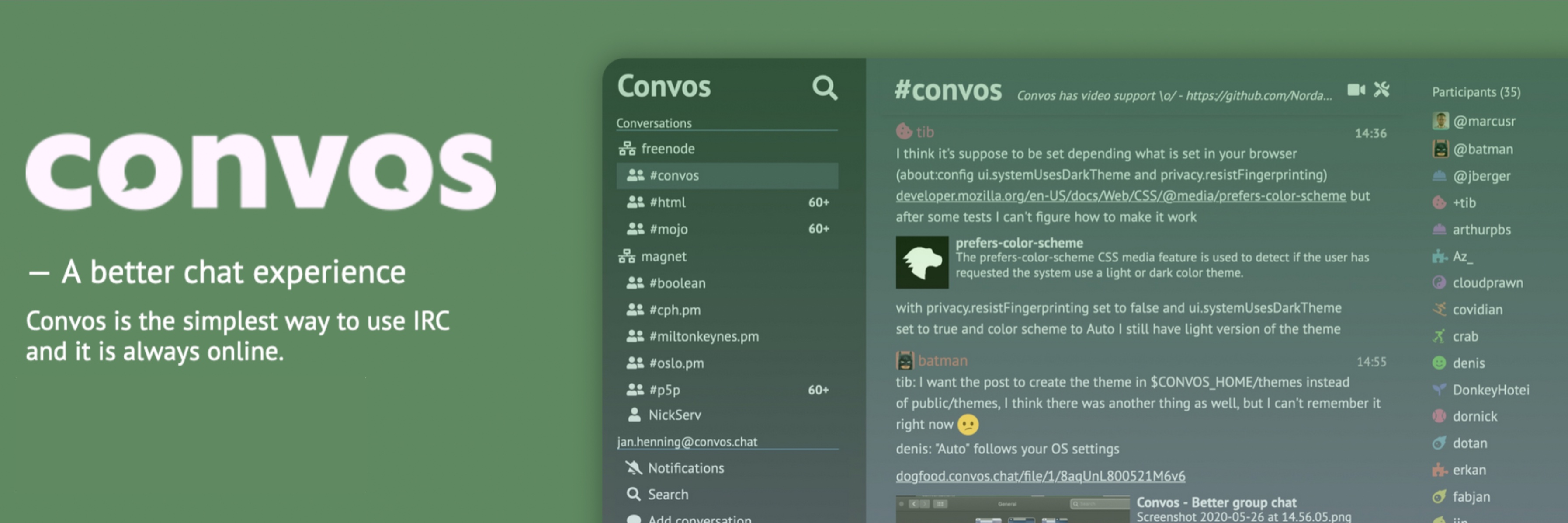Viewport: 1568px width, 523px height.
Task: Open conversation settings via the tools icon
Action: 1382,90
